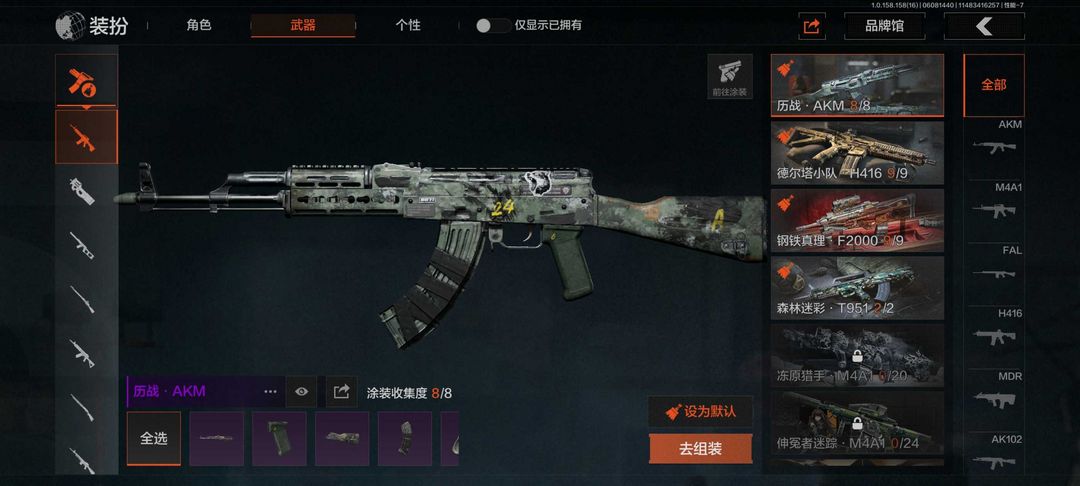The height and width of the screenshot is (486, 1080).
Task: Toggle preview eye icon next to 历战·AKM
Action: pyautogui.click(x=301, y=392)
